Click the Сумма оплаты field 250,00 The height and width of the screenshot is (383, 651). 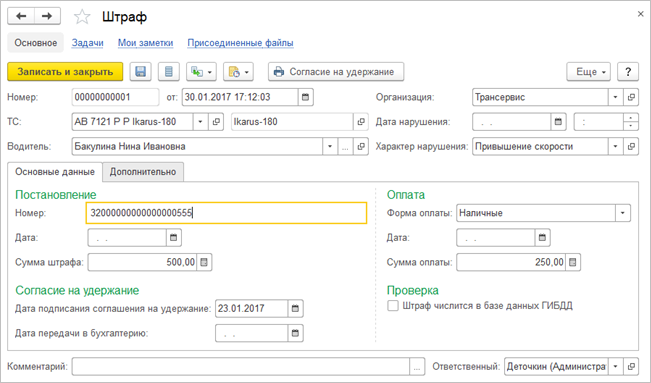511,262
